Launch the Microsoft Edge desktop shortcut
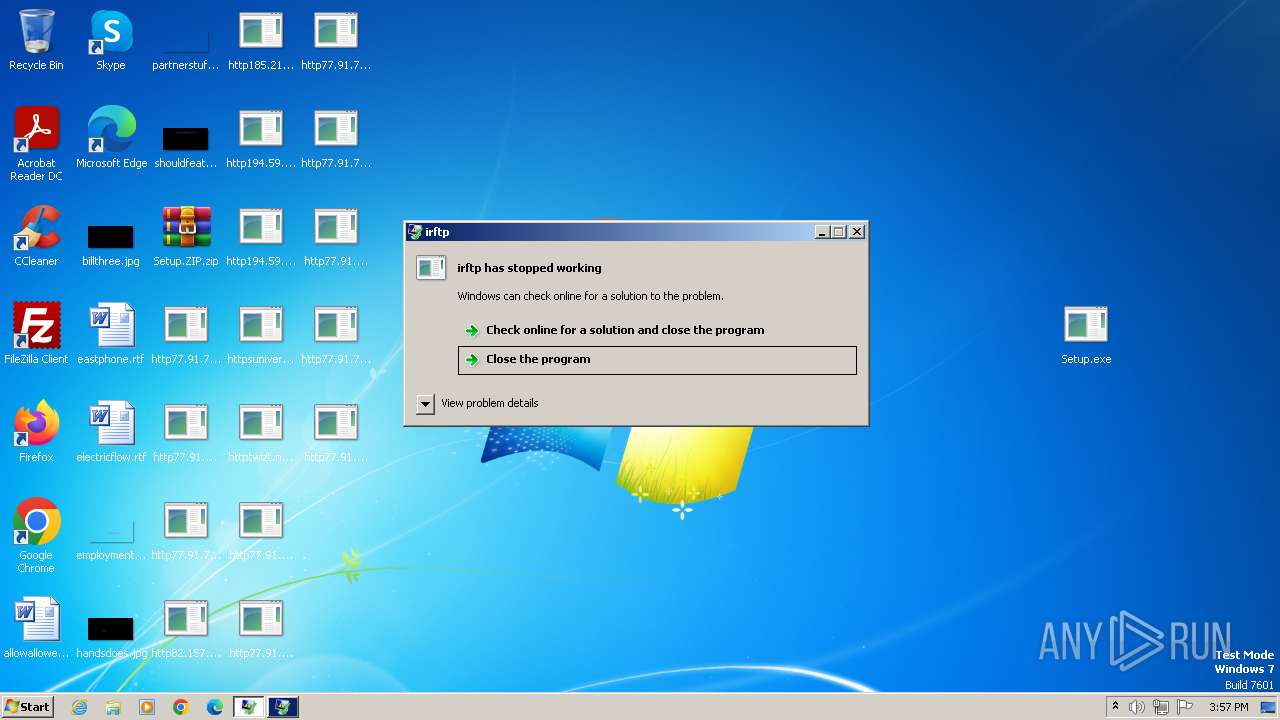The height and width of the screenshot is (720, 1280). coord(111,138)
